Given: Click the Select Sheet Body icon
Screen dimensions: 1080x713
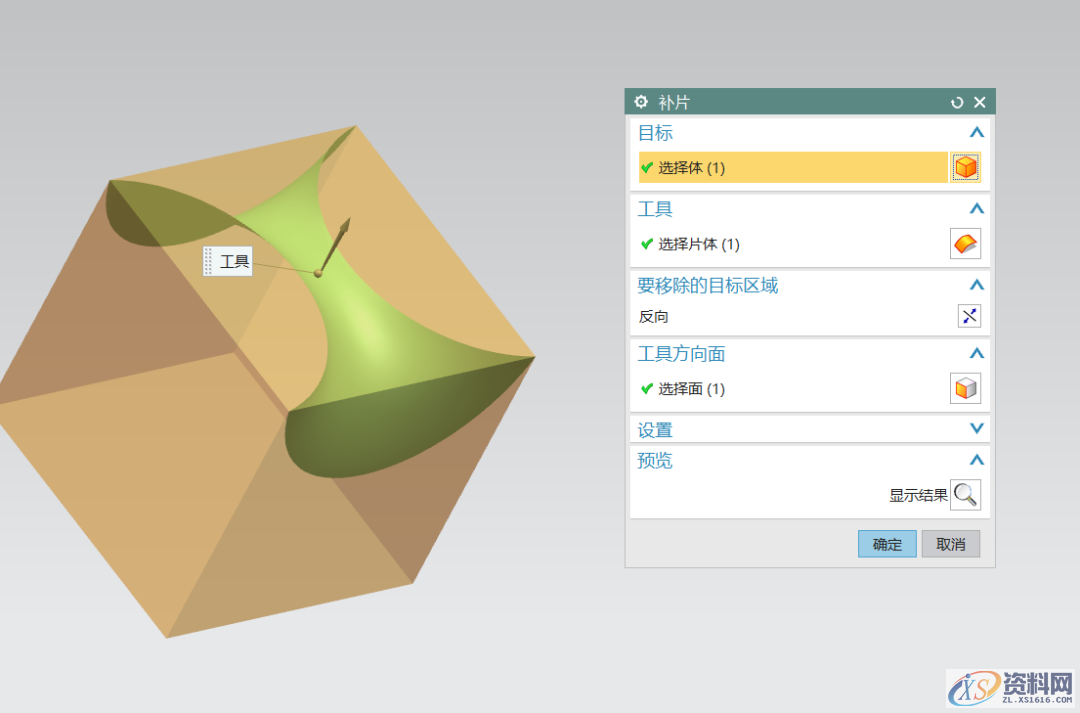Looking at the screenshot, I should [x=965, y=244].
